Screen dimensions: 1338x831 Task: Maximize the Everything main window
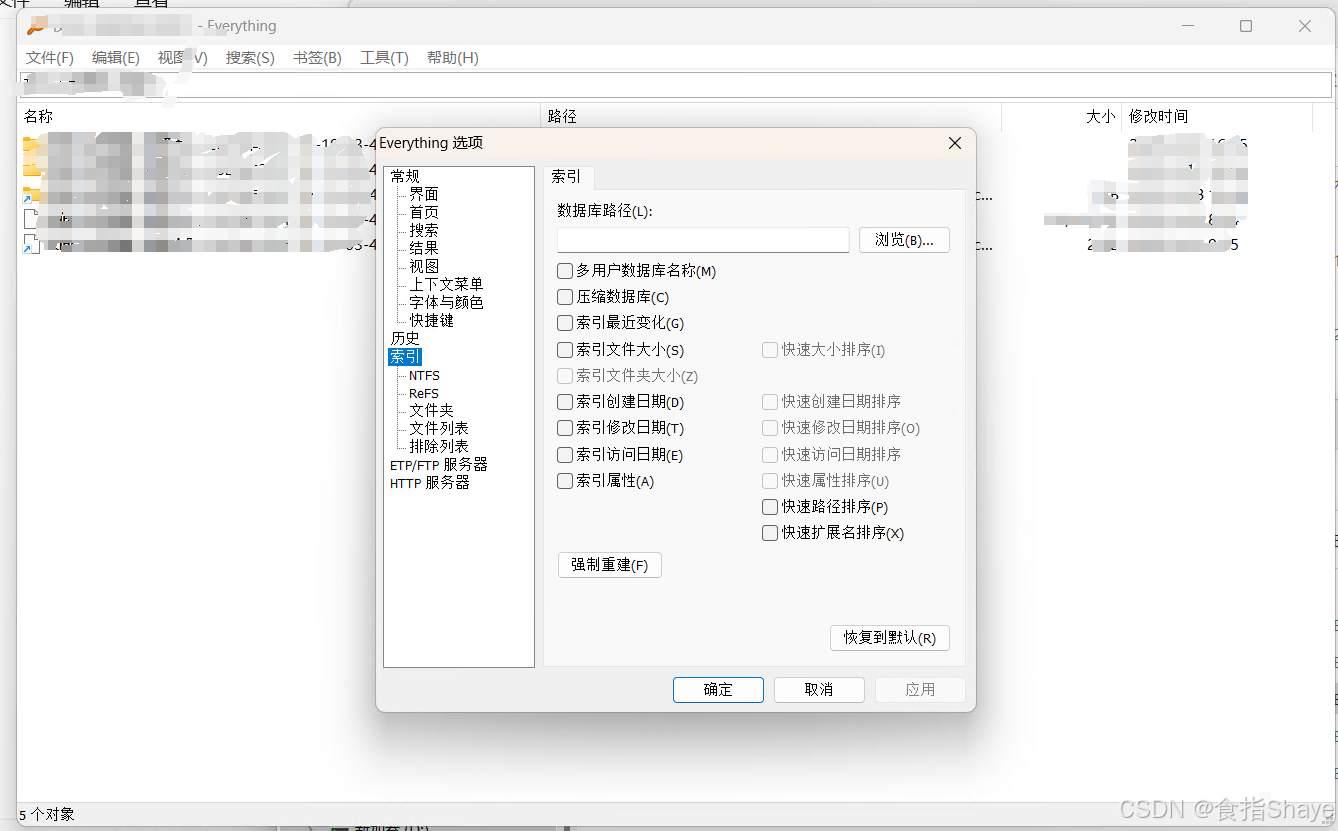point(1246,26)
